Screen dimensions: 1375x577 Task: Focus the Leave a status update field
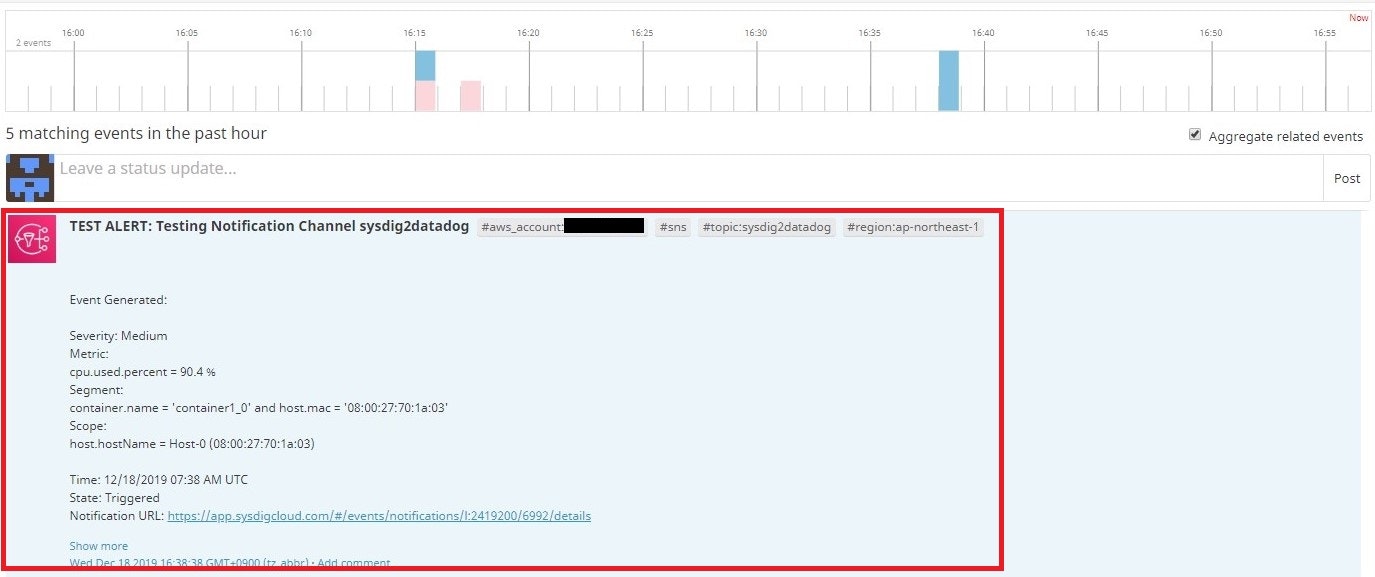point(690,178)
